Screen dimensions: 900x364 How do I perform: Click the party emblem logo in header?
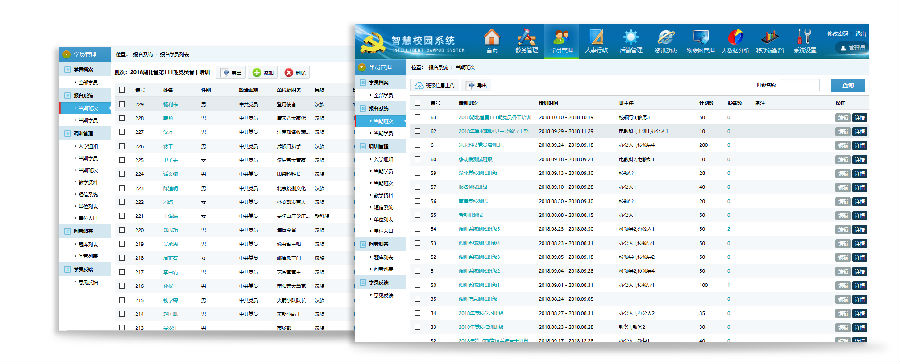[374, 43]
